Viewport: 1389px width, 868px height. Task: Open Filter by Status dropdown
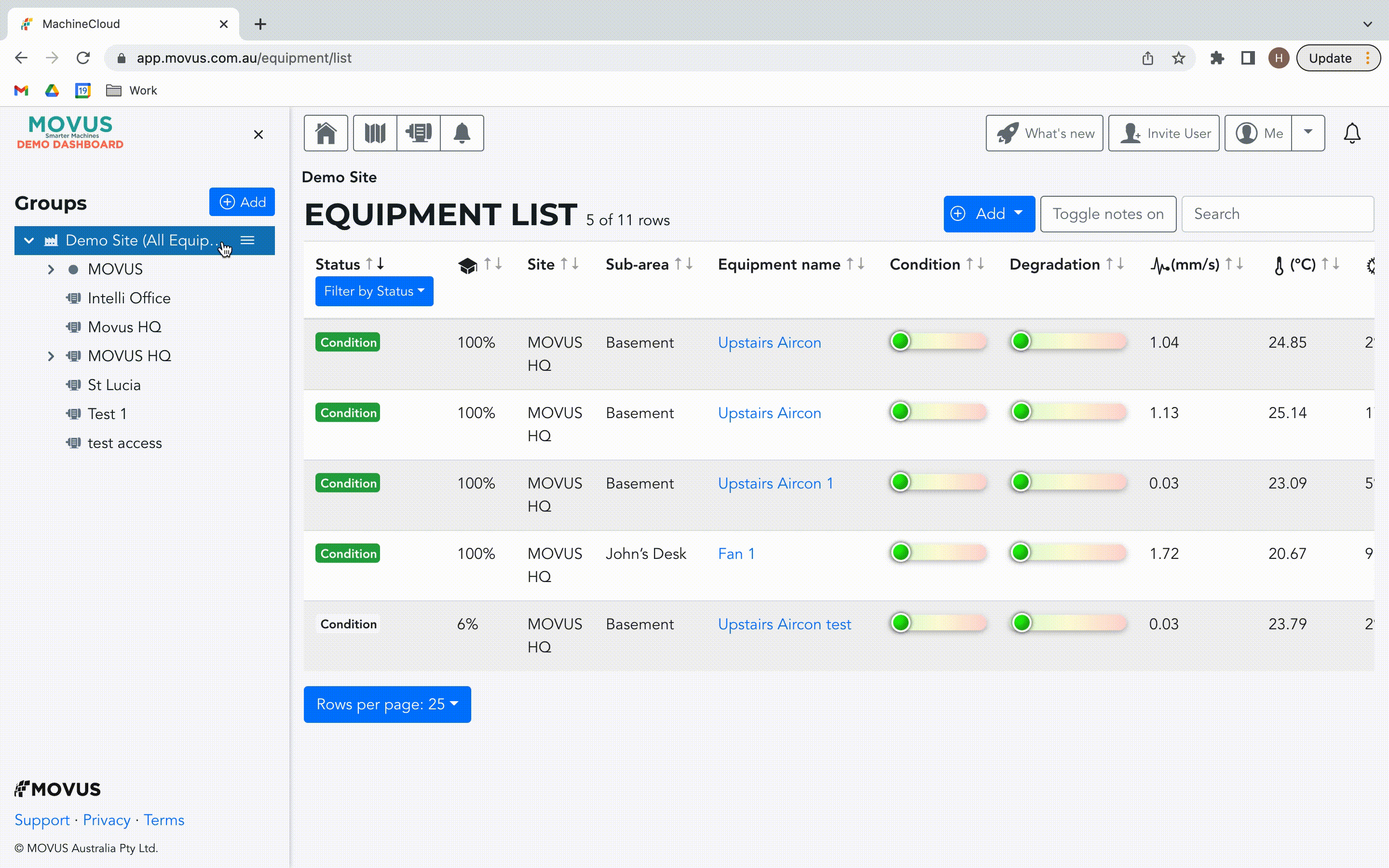(374, 292)
